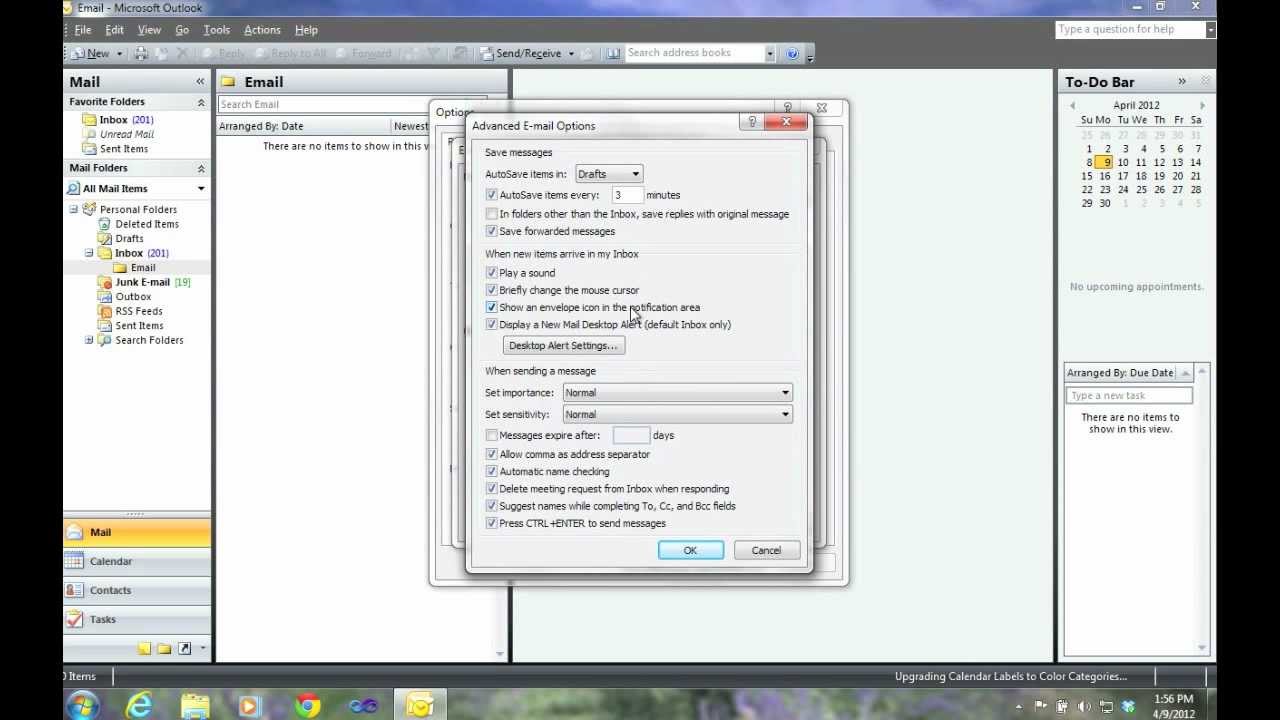Open the Set importance dropdown
The width and height of the screenshot is (1280, 720).
[678, 392]
